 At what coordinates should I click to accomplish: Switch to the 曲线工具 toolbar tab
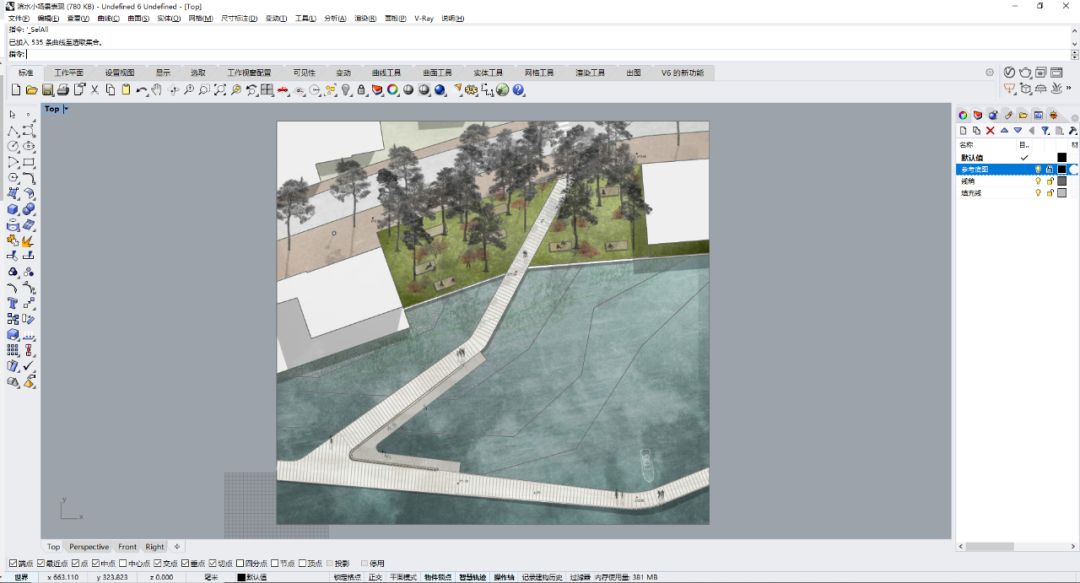(x=386, y=72)
